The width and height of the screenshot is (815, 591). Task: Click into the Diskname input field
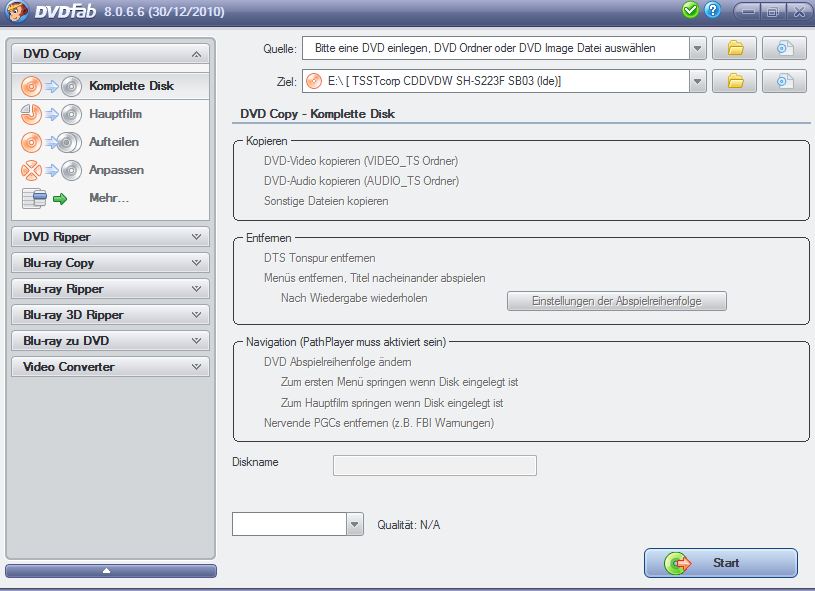[435, 465]
